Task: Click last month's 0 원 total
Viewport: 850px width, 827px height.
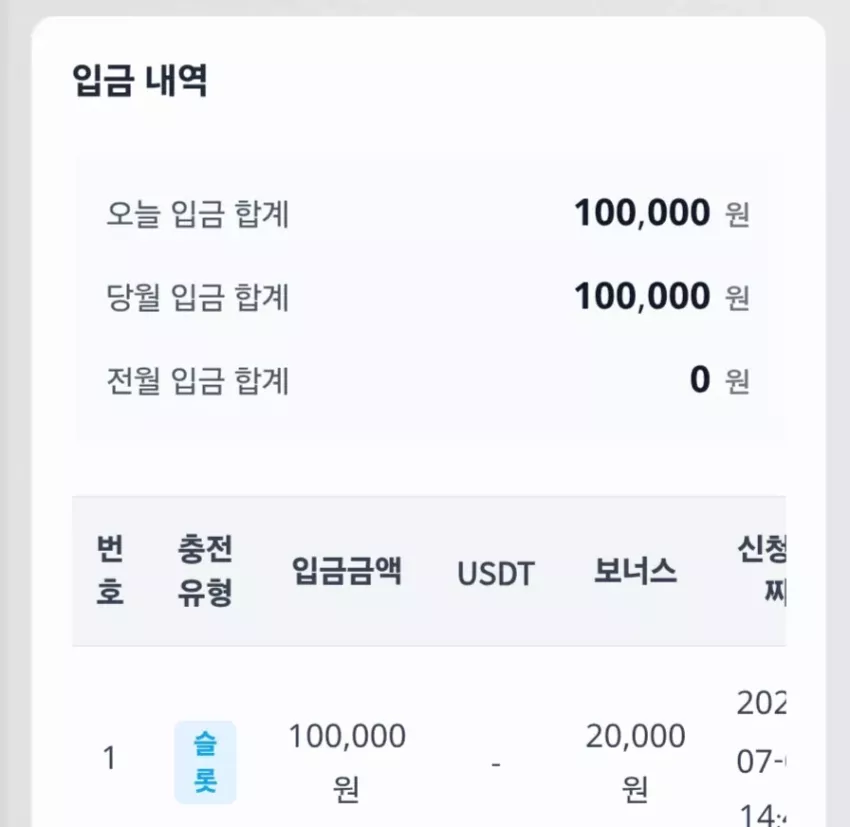Action: click(720, 380)
